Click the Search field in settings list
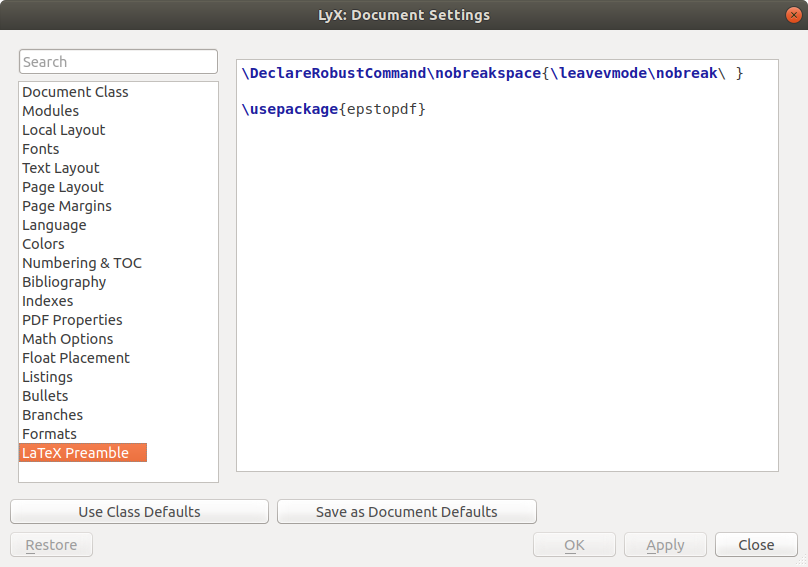808x567 pixels. (x=118, y=62)
